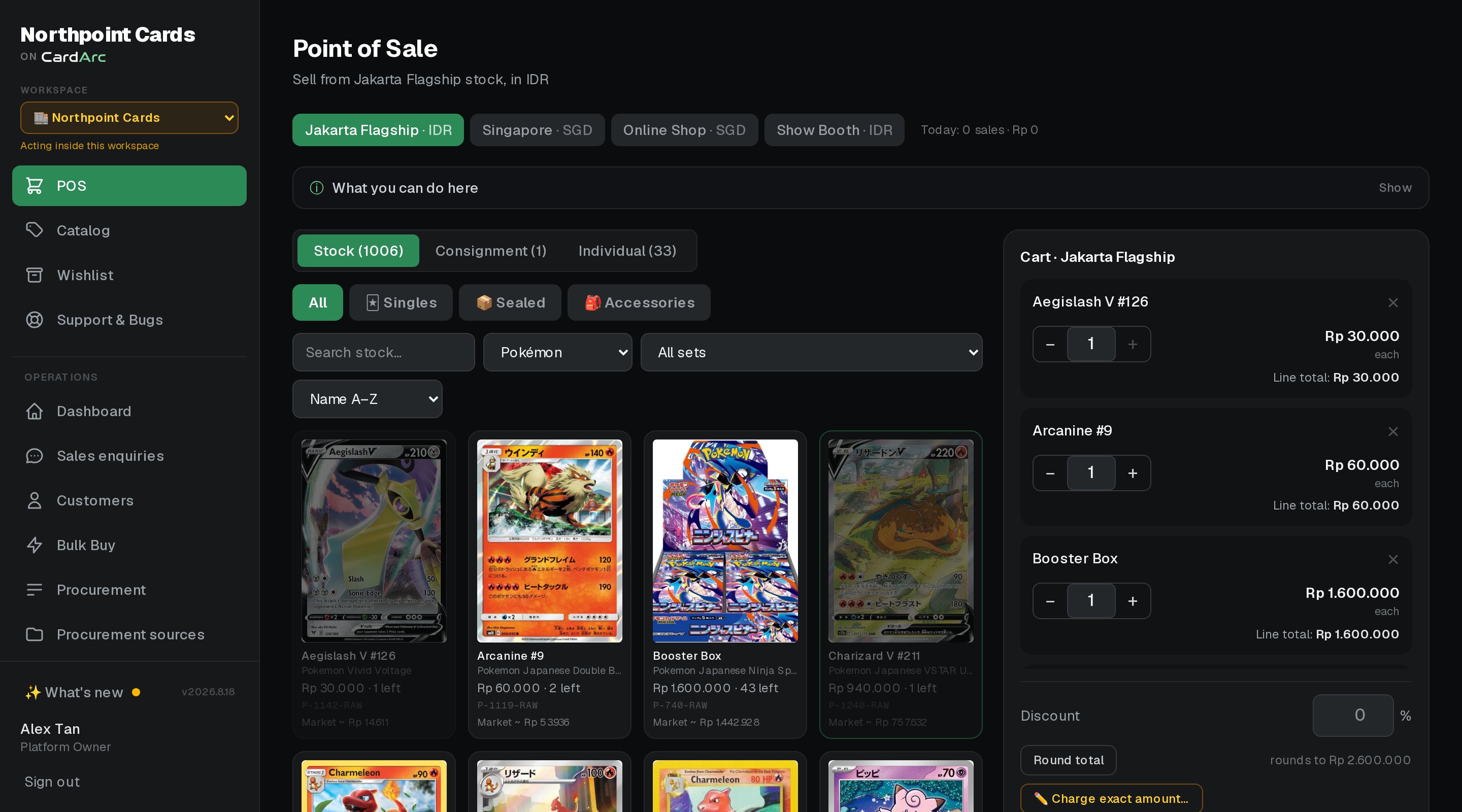
Task: Click the Search stock field
Action: coord(383,352)
